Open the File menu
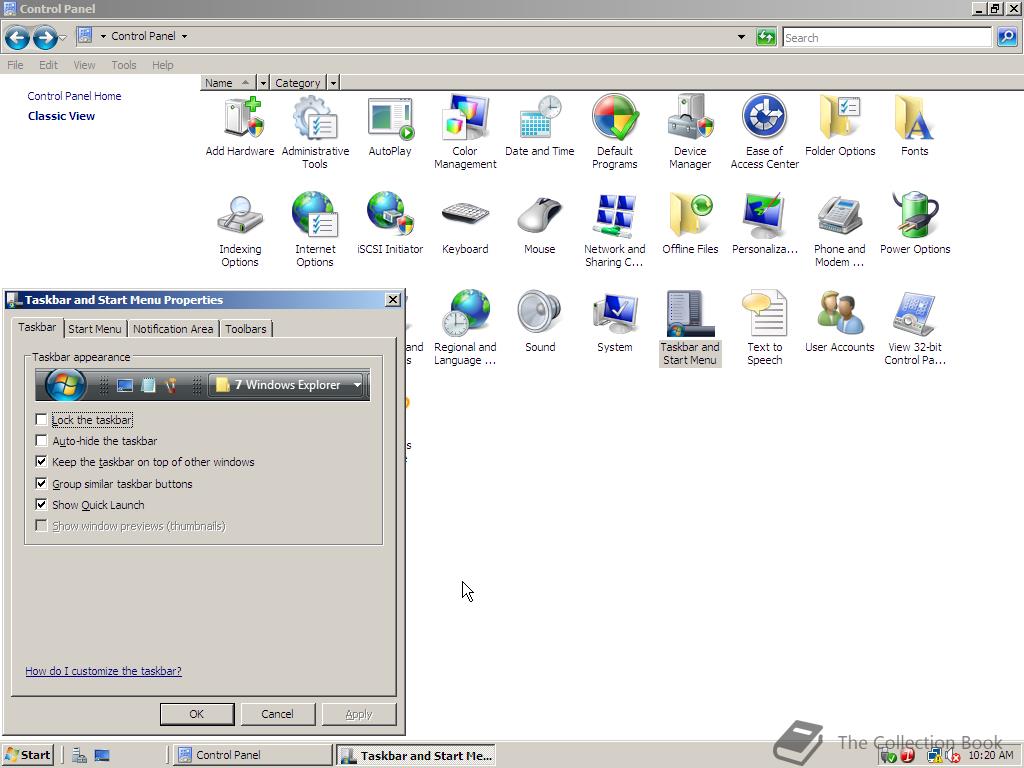 [x=15, y=65]
